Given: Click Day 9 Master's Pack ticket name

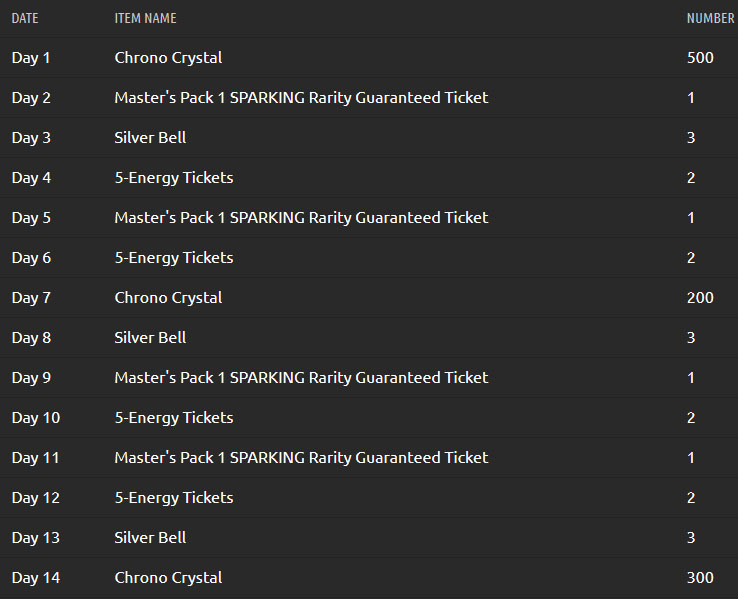Looking at the screenshot, I should tap(301, 378).
